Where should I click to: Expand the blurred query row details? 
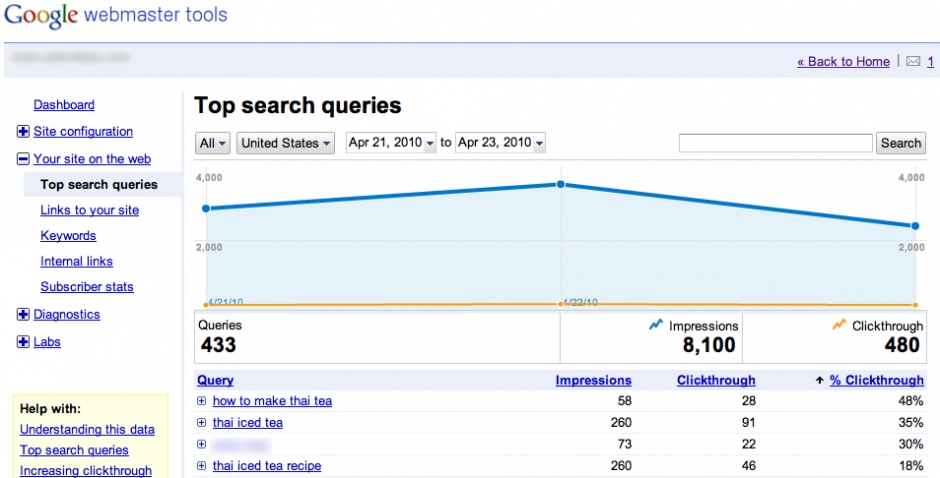point(201,444)
